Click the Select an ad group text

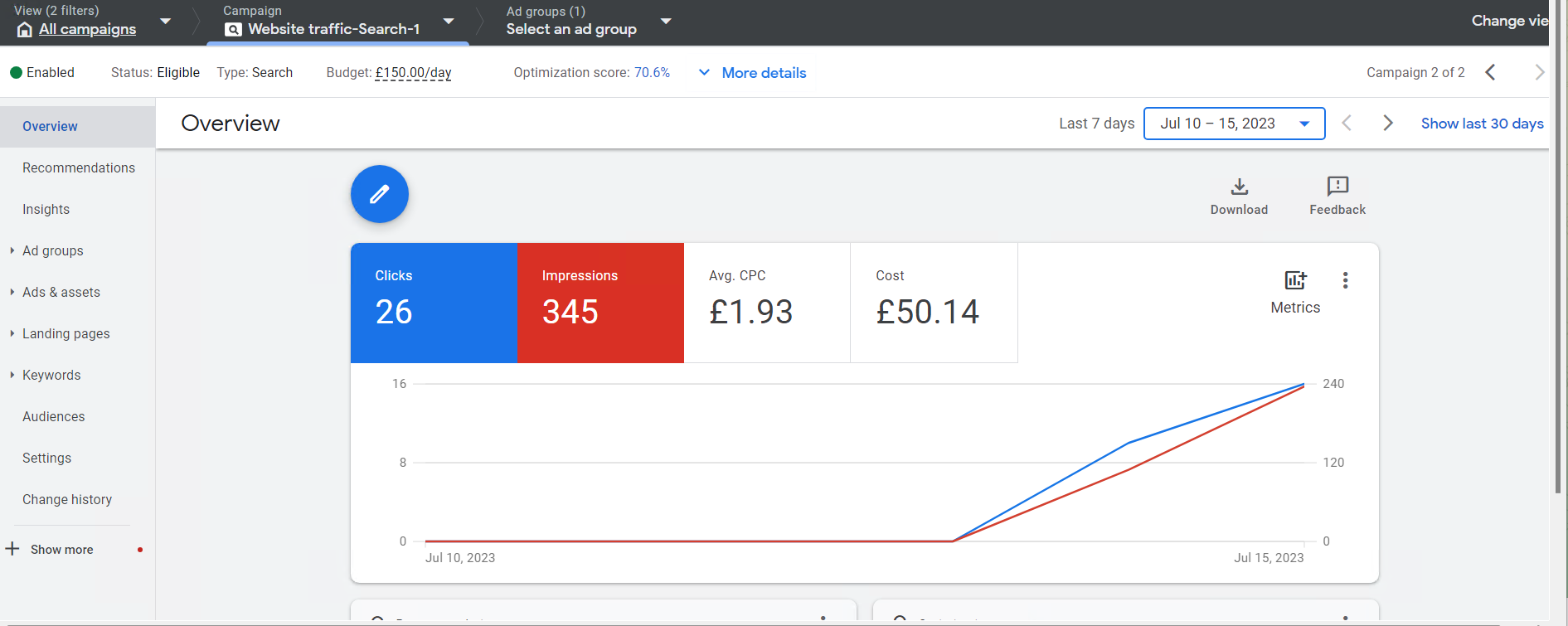pyautogui.click(x=571, y=29)
